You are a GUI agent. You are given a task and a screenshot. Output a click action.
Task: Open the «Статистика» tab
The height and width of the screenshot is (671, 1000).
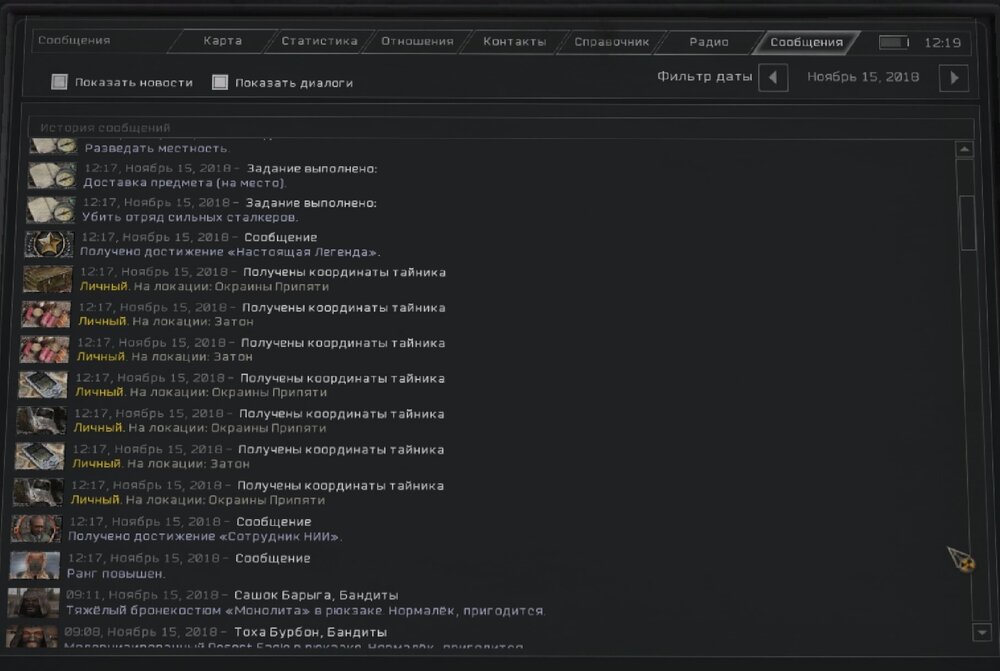(318, 42)
